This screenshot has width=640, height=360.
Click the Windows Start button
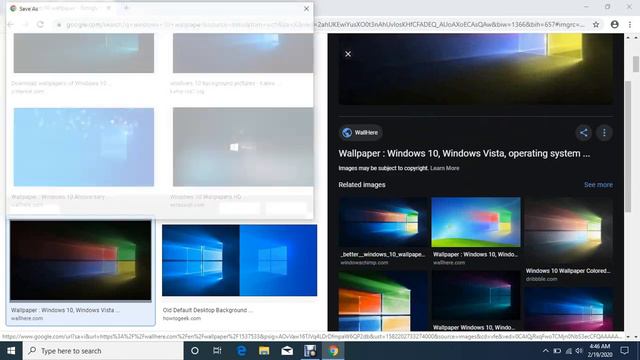(x=11, y=351)
